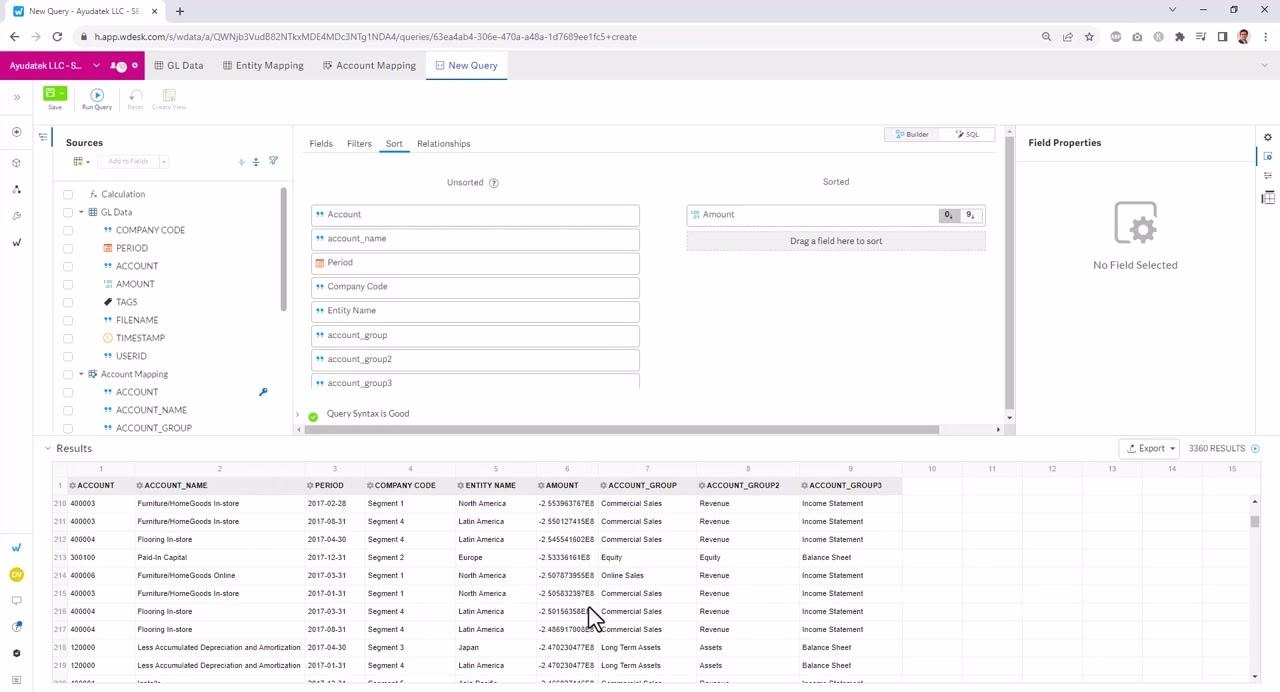Check the USERID field checkbox
This screenshot has height=692, width=1280.
(x=68, y=356)
